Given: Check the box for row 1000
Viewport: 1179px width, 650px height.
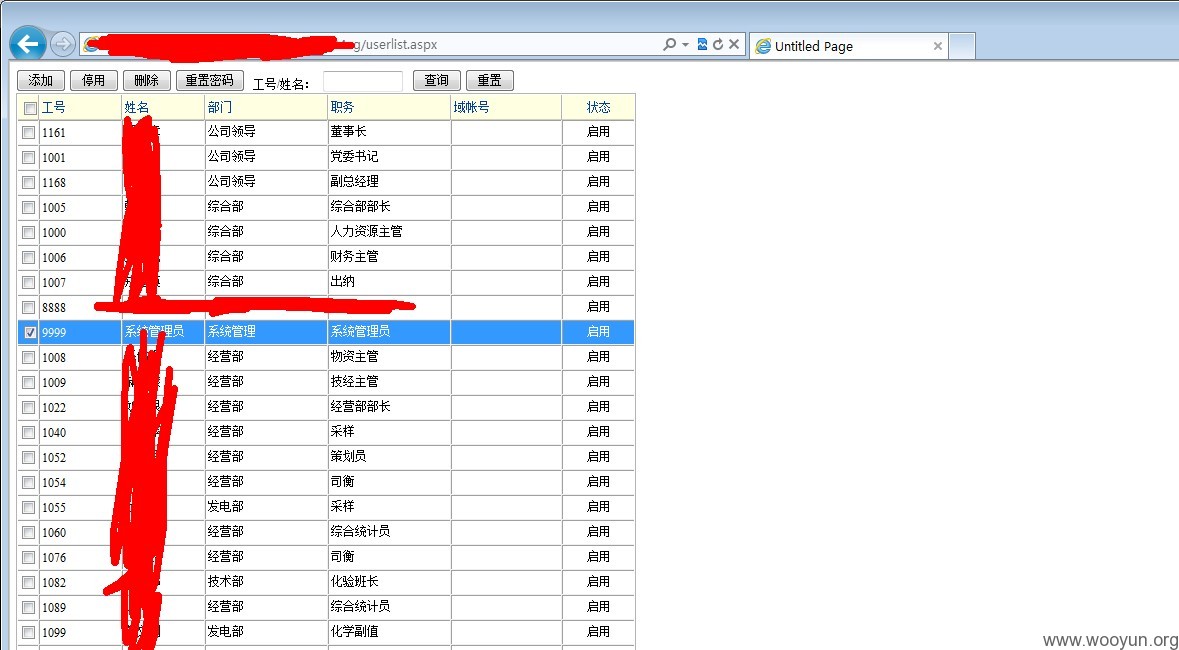Looking at the screenshot, I should (29, 232).
